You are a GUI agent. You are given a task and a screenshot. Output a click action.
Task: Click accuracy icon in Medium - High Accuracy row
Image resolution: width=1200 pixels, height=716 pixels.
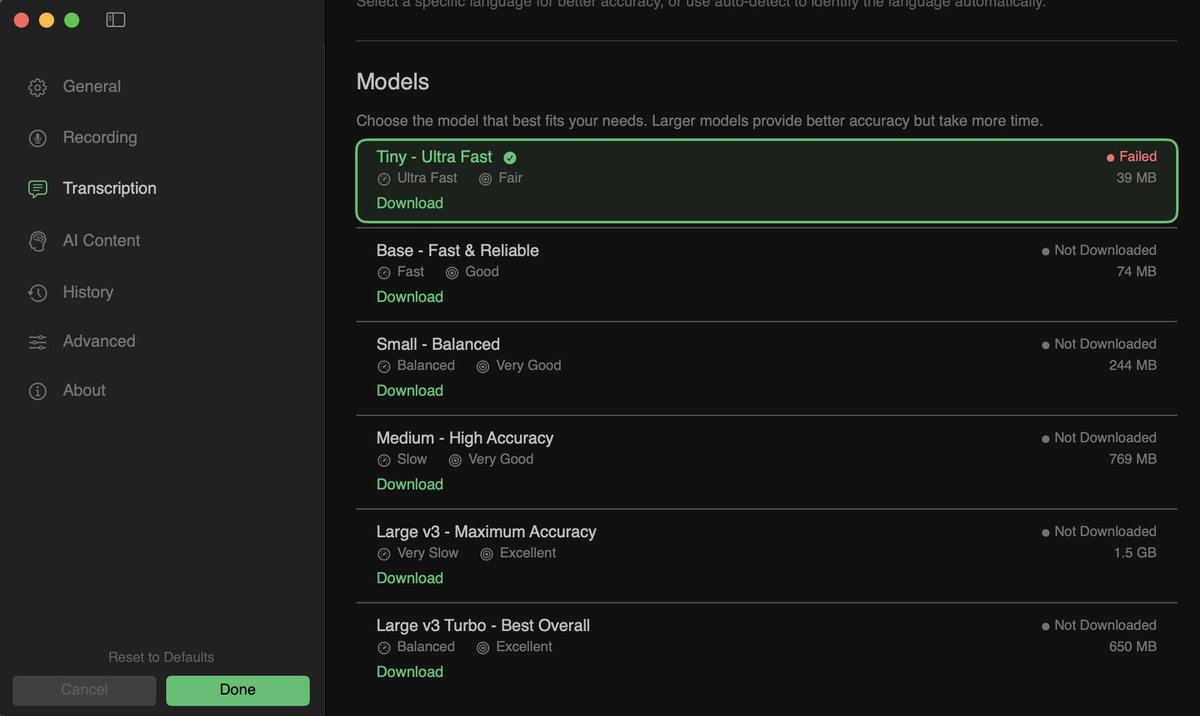click(455, 461)
